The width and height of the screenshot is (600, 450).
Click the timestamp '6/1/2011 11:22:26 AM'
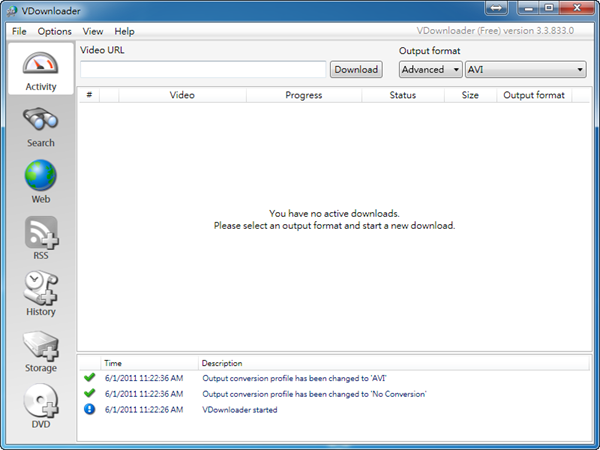pyautogui.click(x=144, y=410)
